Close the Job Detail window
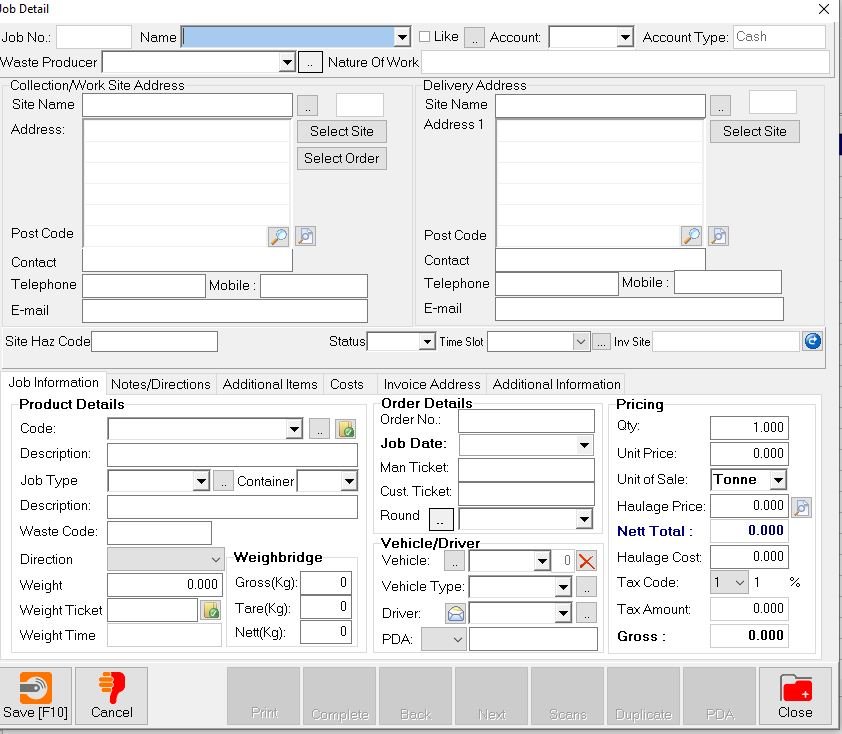 pyautogui.click(x=824, y=9)
